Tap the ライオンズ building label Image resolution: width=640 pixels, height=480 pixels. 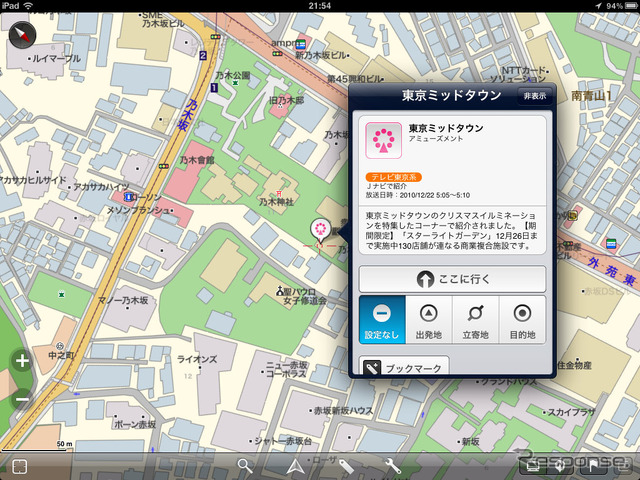click(x=197, y=359)
